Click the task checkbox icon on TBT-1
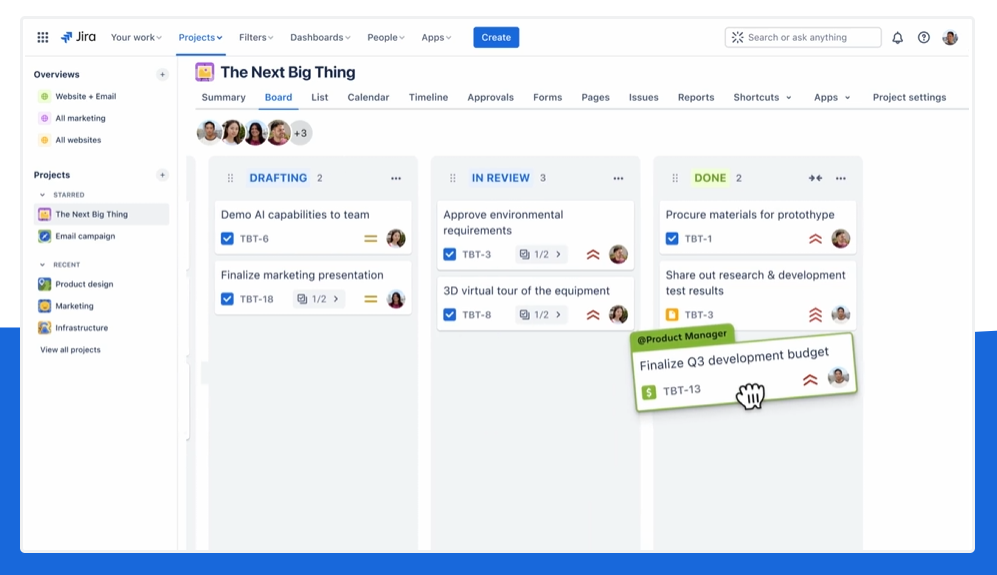Viewport: 997px width, 575px height. [672, 239]
